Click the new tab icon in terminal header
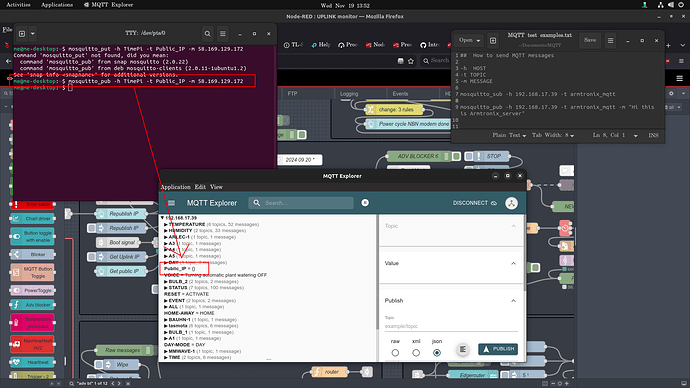 click(x=22, y=33)
